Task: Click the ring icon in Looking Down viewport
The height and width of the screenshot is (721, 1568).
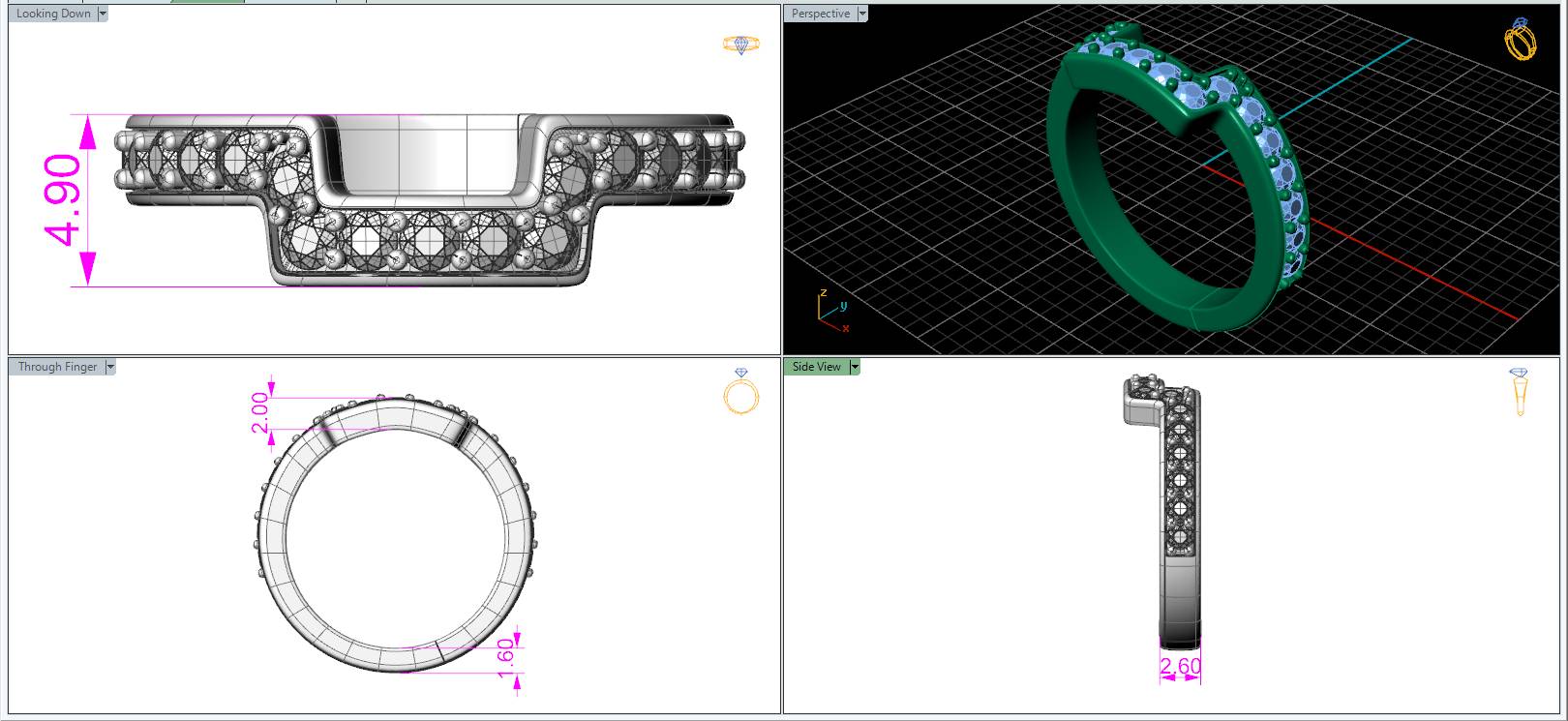Action: coord(741,45)
